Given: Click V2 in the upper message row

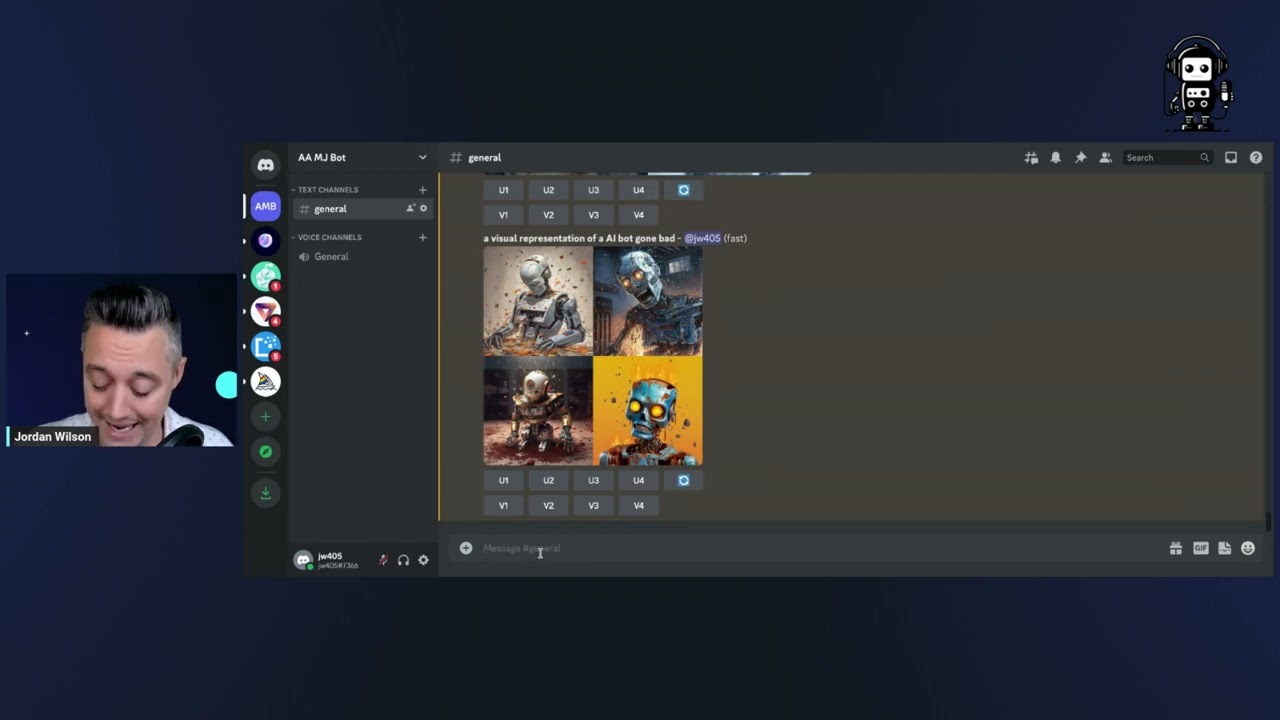Looking at the screenshot, I should click(548, 215).
